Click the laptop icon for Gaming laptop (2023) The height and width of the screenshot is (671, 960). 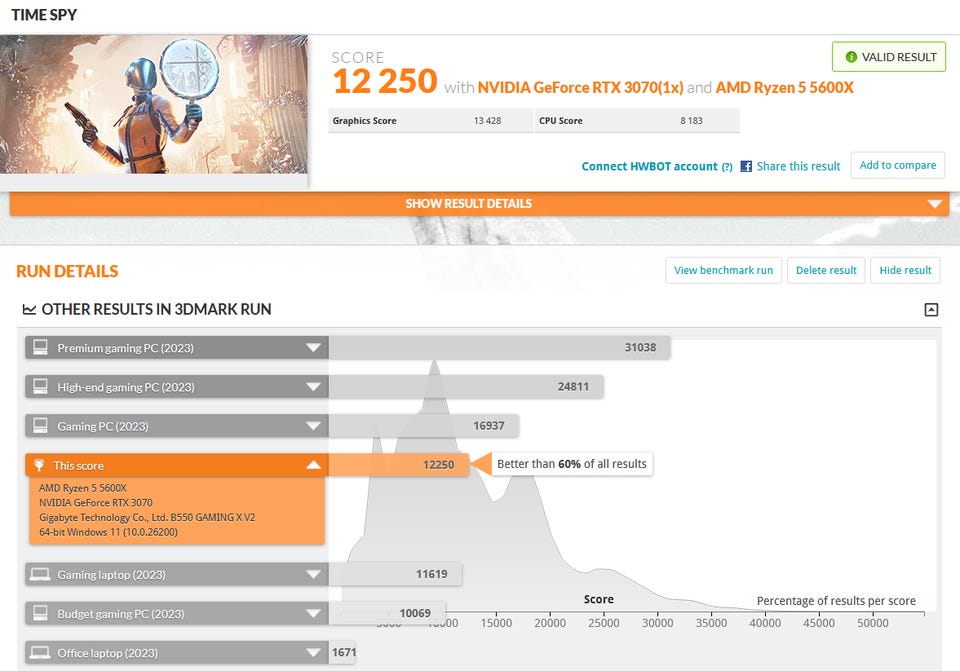(x=40, y=574)
